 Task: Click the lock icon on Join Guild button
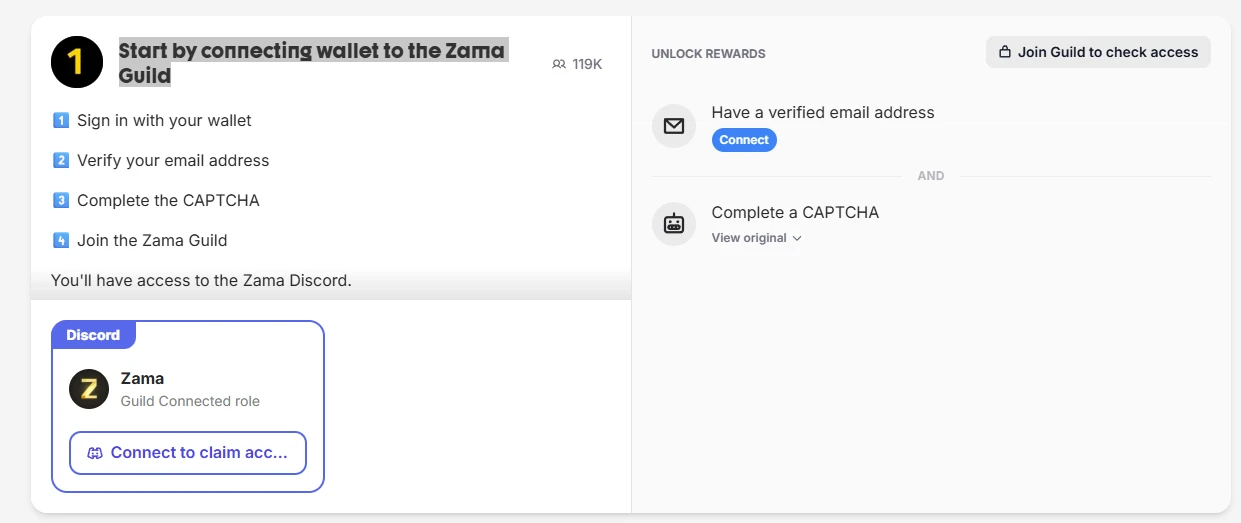tap(1005, 52)
